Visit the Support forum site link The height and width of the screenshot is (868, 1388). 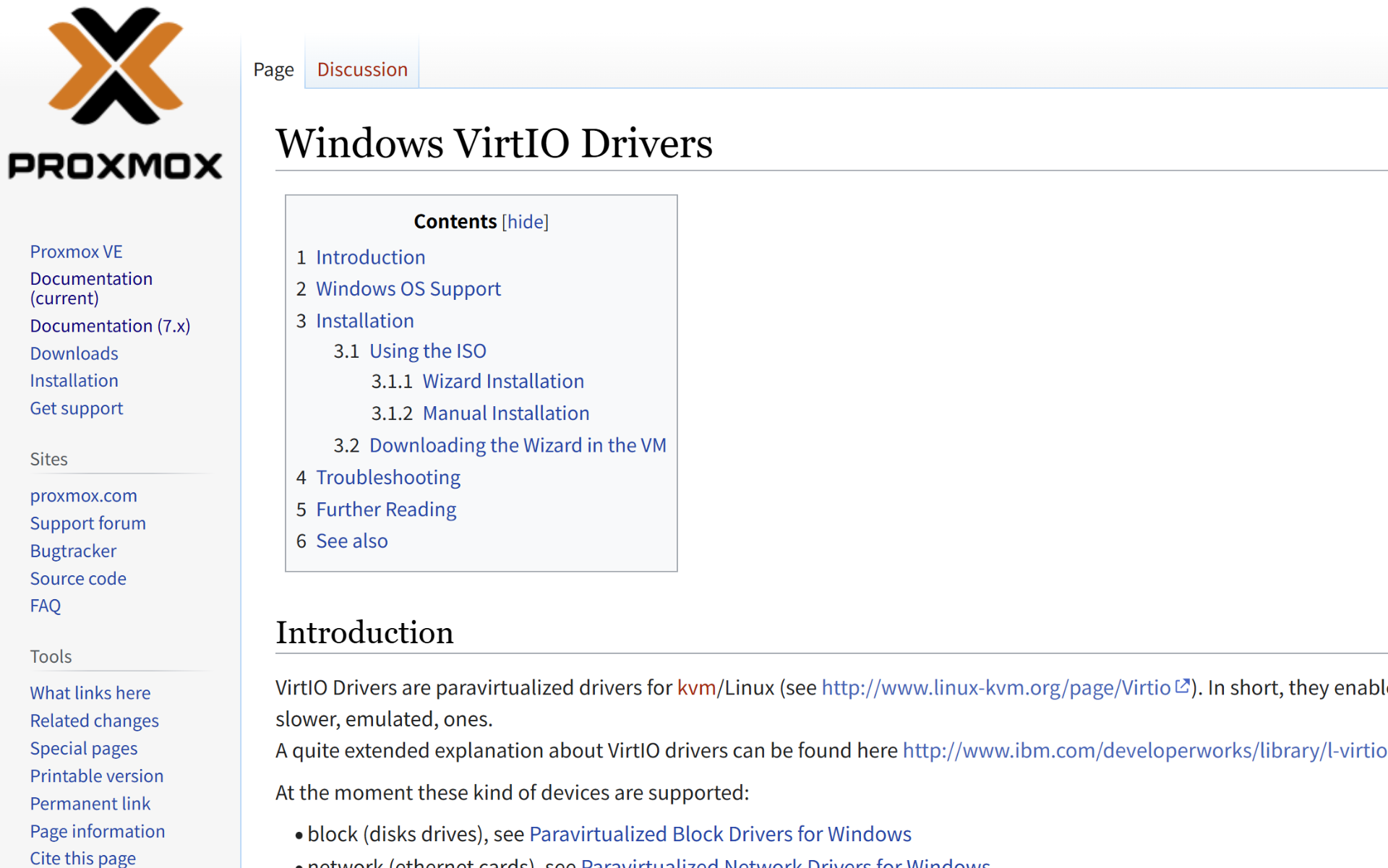tap(87, 523)
